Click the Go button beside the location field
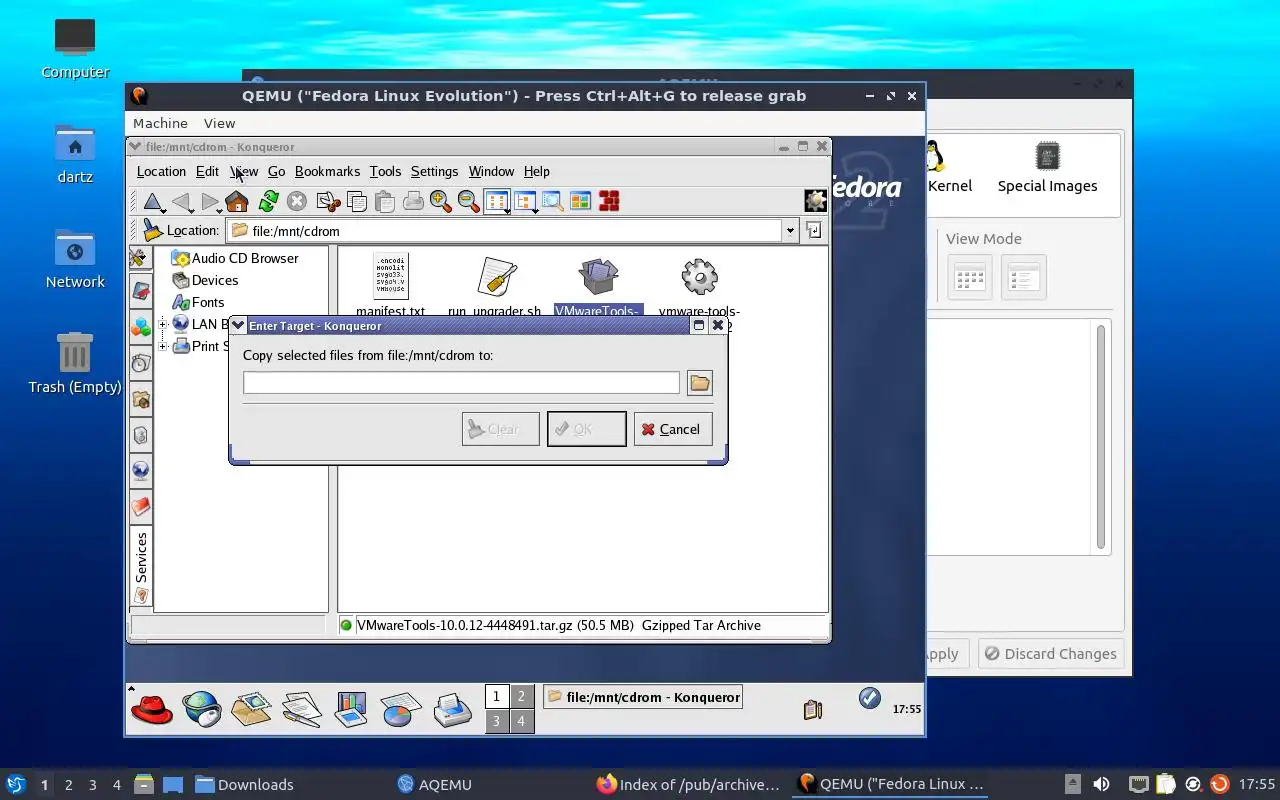Screen dimensions: 1280x800 pos(814,231)
